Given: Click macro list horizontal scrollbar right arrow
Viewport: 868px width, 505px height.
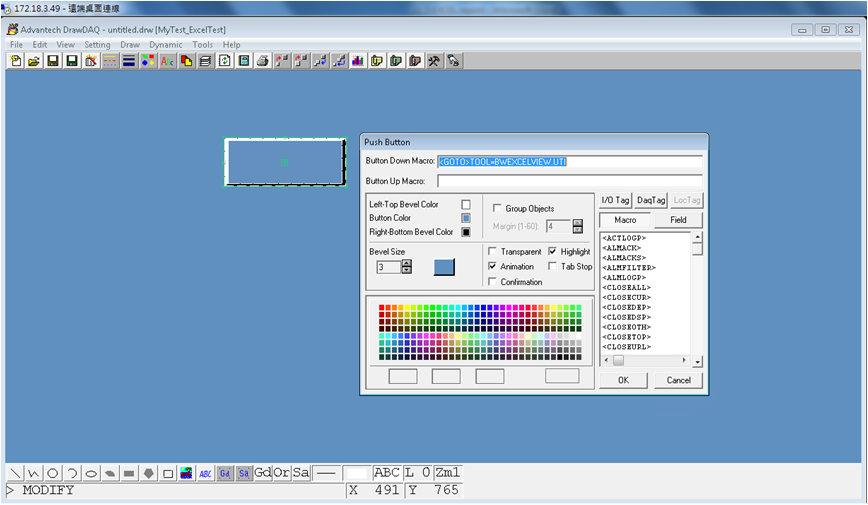Looking at the screenshot, I should (685, 360).
